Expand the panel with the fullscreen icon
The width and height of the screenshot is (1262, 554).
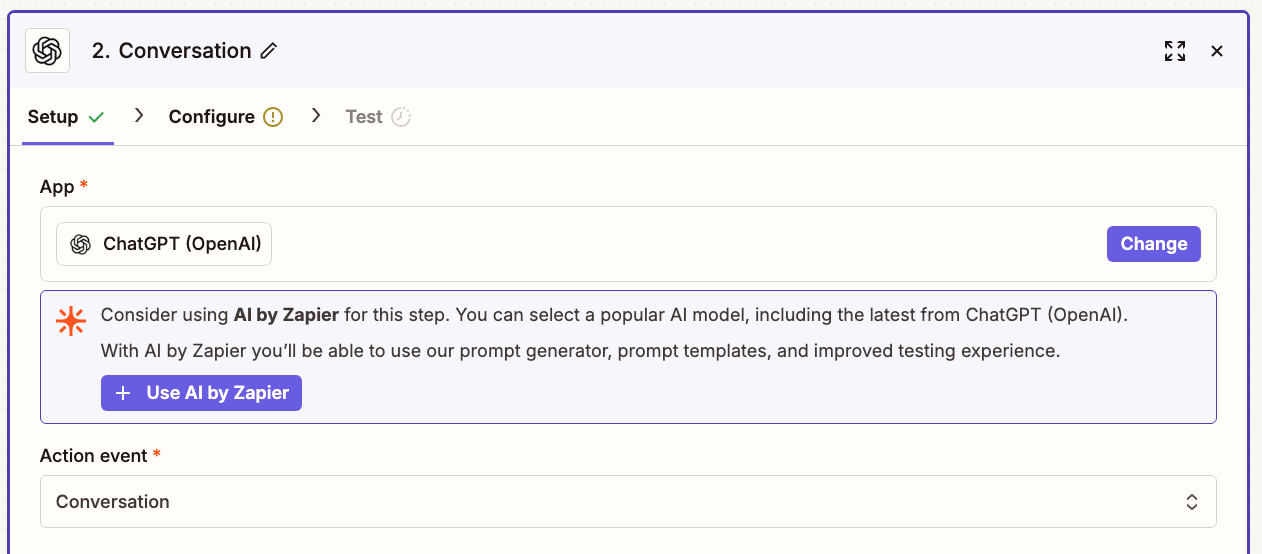(1175, 51)
